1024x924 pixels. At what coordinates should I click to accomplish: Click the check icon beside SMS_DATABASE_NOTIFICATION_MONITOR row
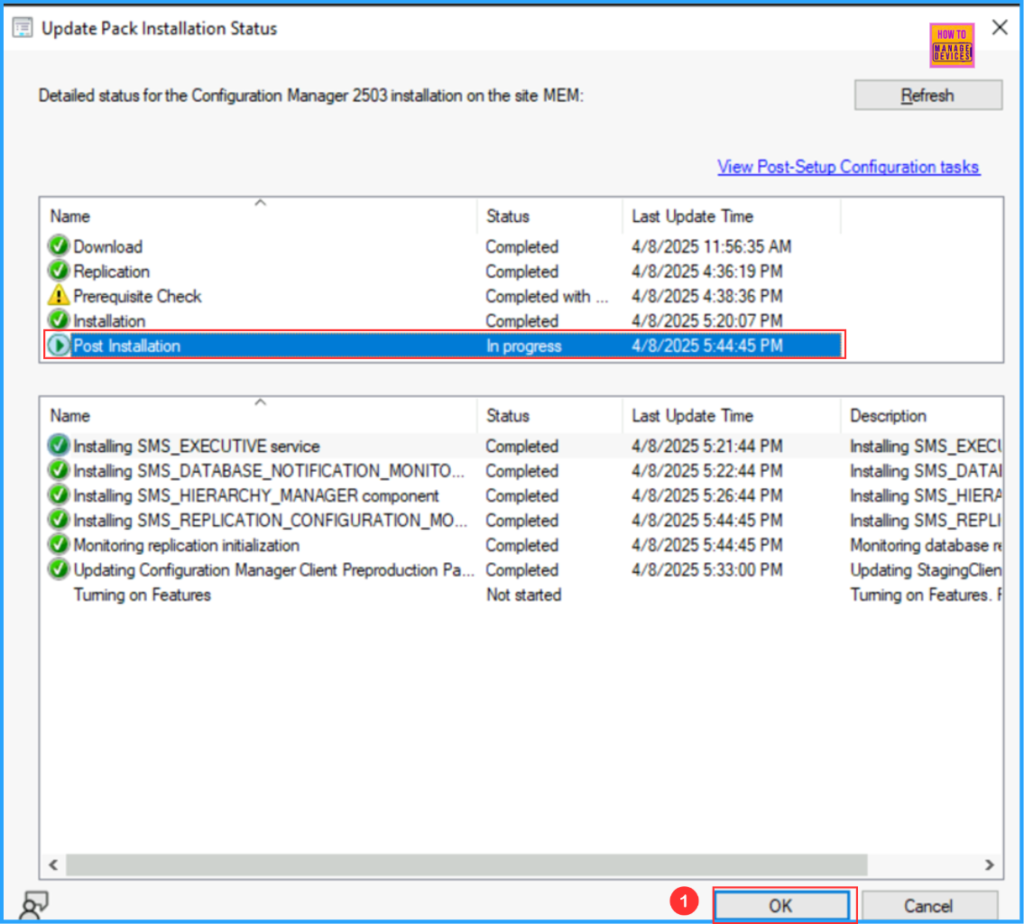click(58, 471)
